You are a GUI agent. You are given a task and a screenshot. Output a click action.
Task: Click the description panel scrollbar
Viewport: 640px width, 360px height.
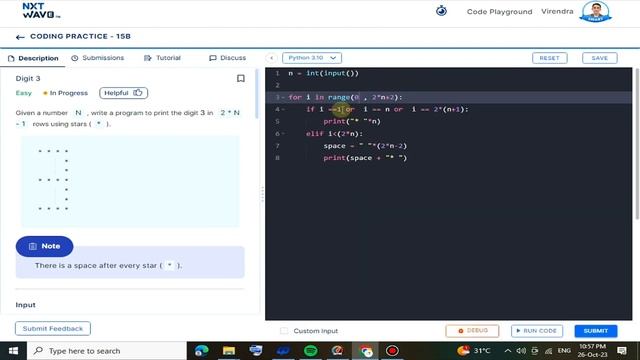pyautogui.click(x=257, y=94)
